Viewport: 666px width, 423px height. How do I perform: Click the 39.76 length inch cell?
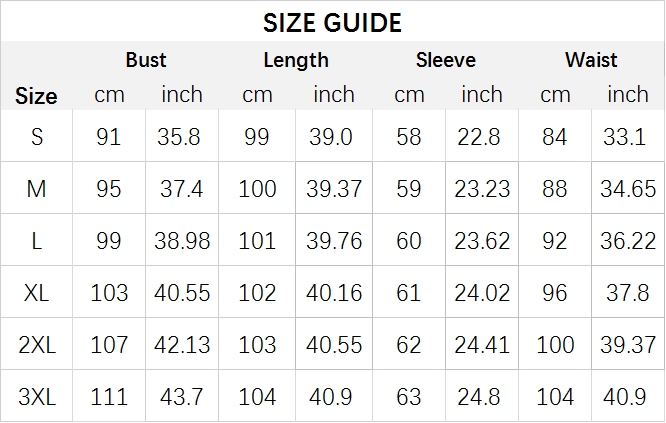point(334,241)
